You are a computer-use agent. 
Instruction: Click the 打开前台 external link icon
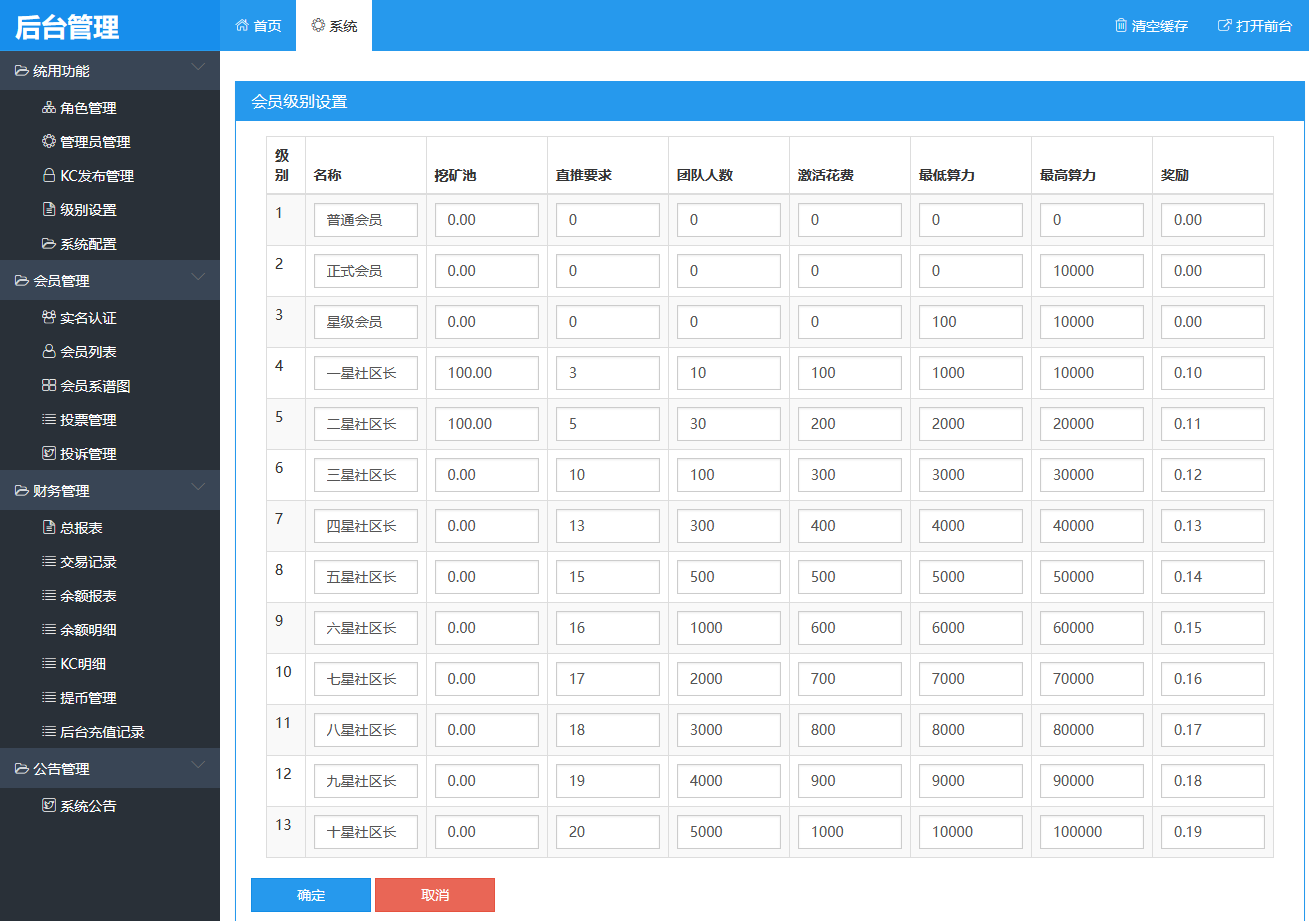click(x=1224, y=26)
